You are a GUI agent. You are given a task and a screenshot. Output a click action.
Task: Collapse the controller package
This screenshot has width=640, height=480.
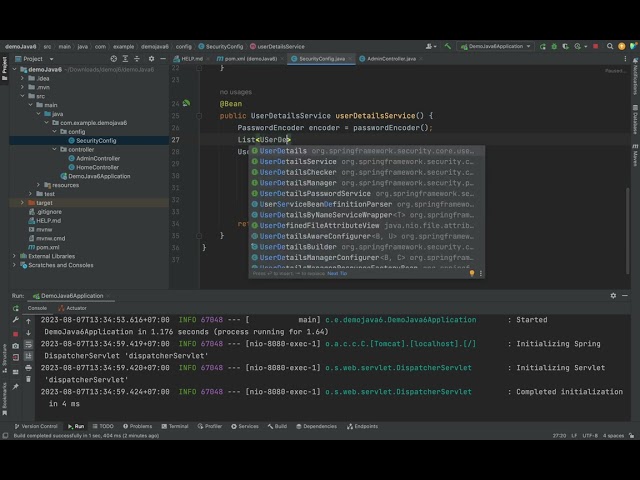click(54, 149)
